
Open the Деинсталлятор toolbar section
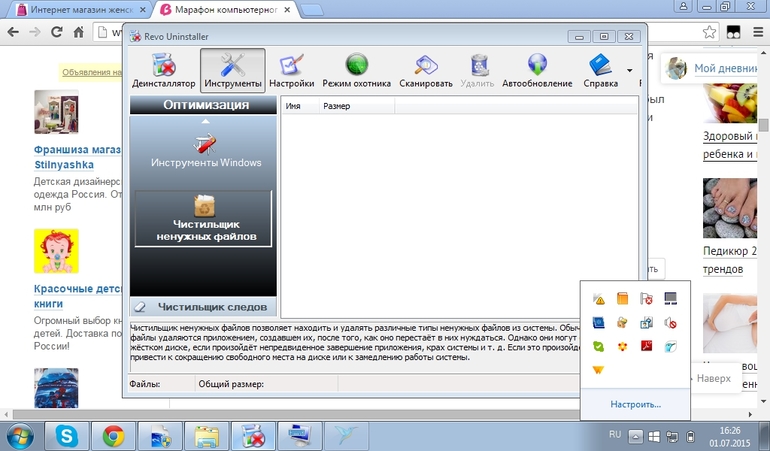click(x=164, y=71)
